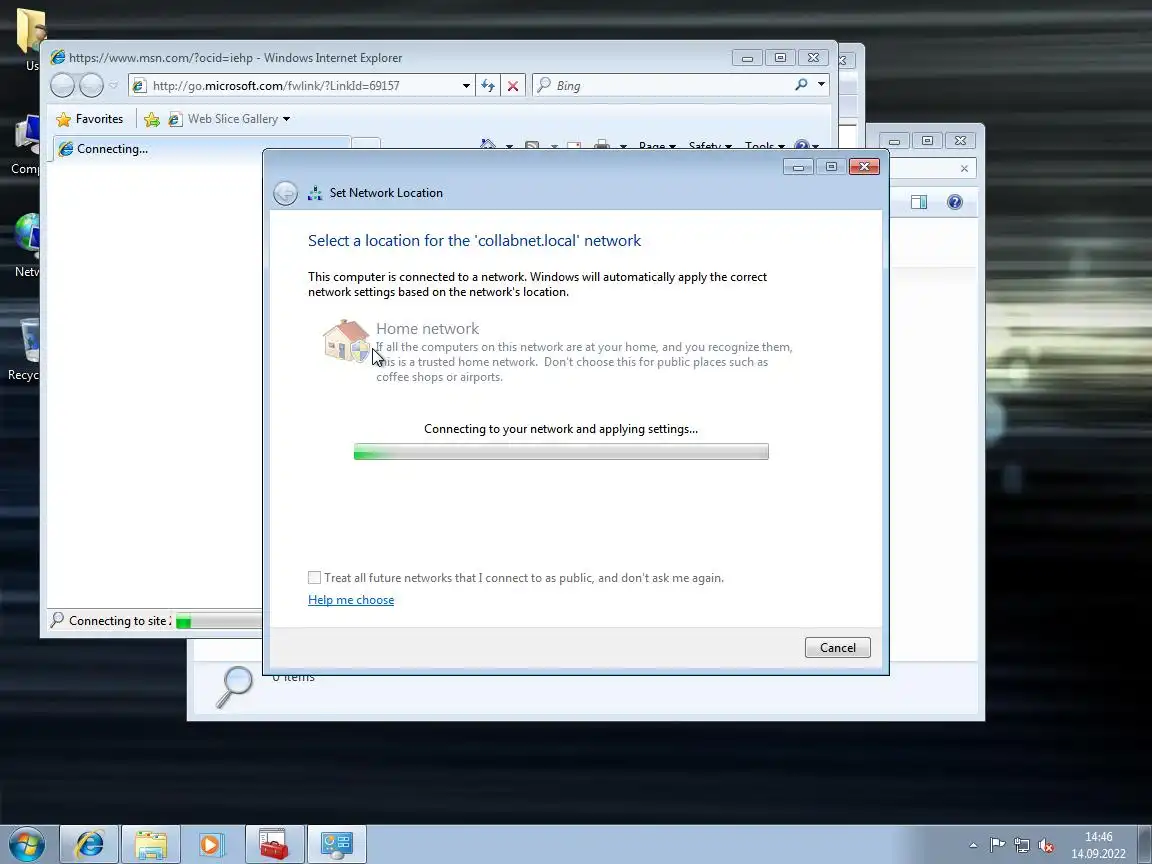This screenshot has height=864, width=1152.
Task: Click 'Connecting to your network' status text
Action: pyautogui.click(x=561, y=429)
